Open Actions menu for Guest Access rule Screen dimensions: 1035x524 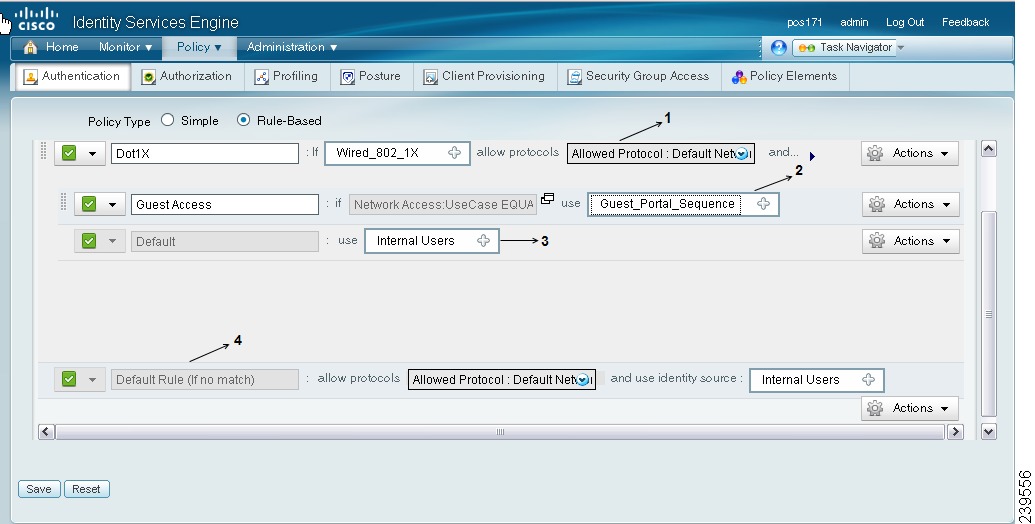pyautogui.click(x=910, y=205)
